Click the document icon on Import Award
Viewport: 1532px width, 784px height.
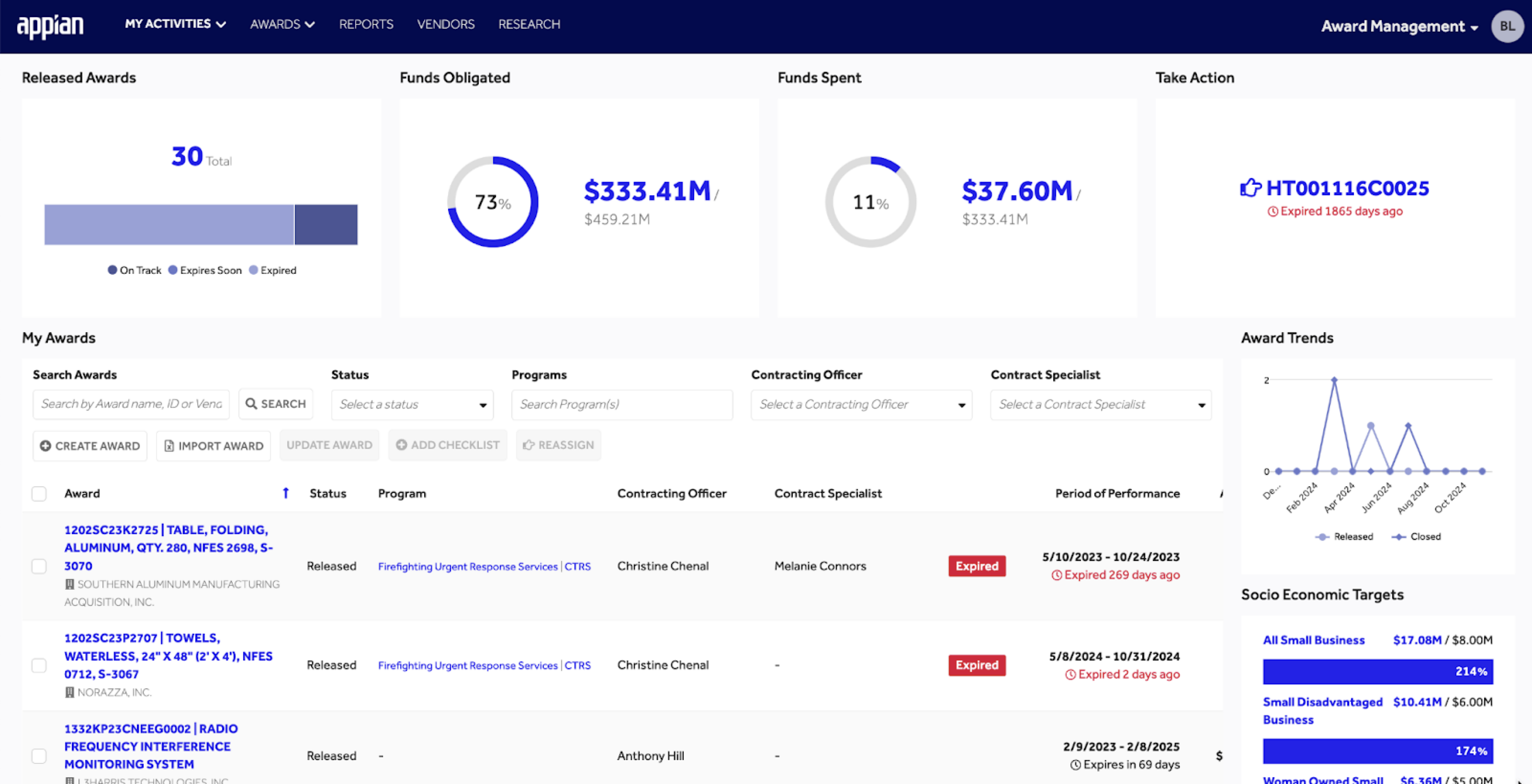tap(169, 446)
